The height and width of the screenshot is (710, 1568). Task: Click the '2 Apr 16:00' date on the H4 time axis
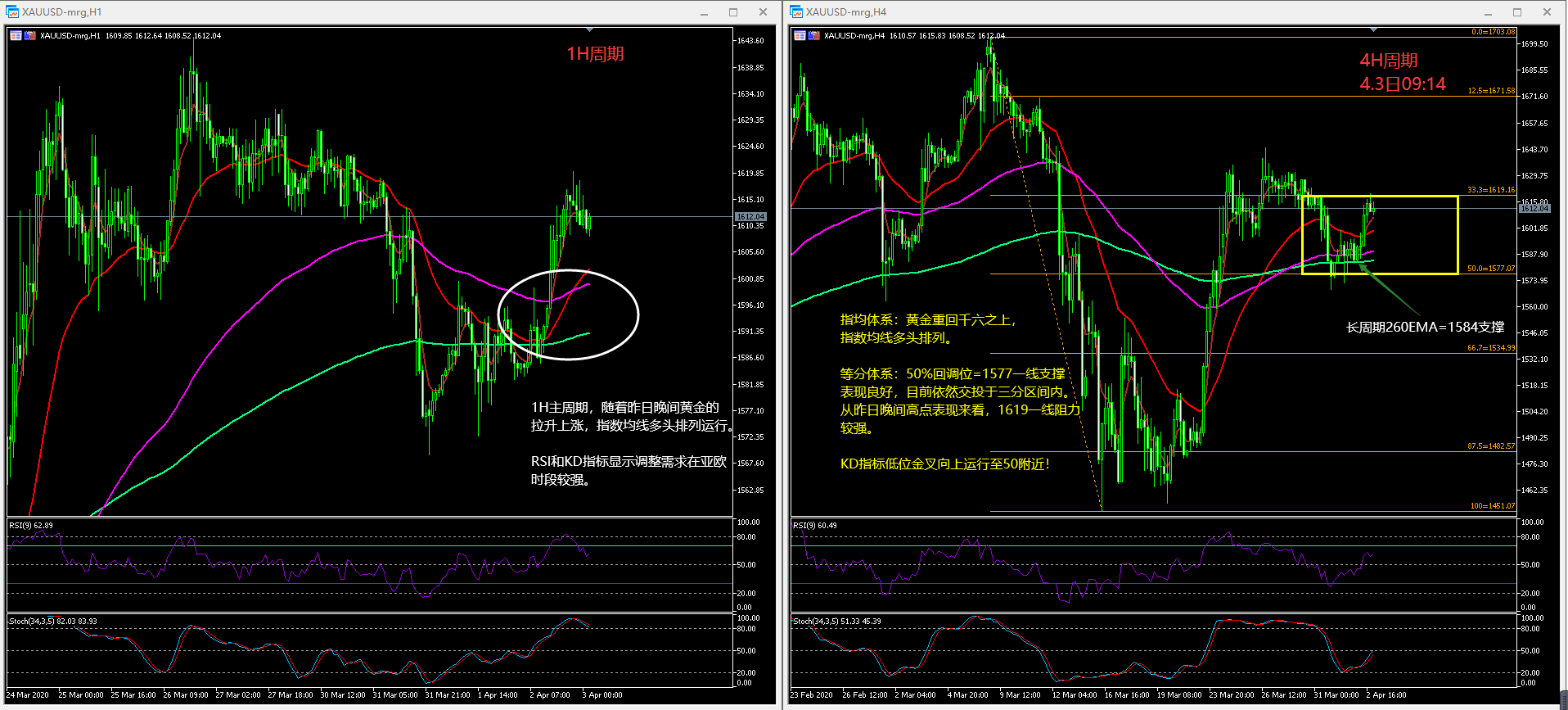pos(1386,694)
